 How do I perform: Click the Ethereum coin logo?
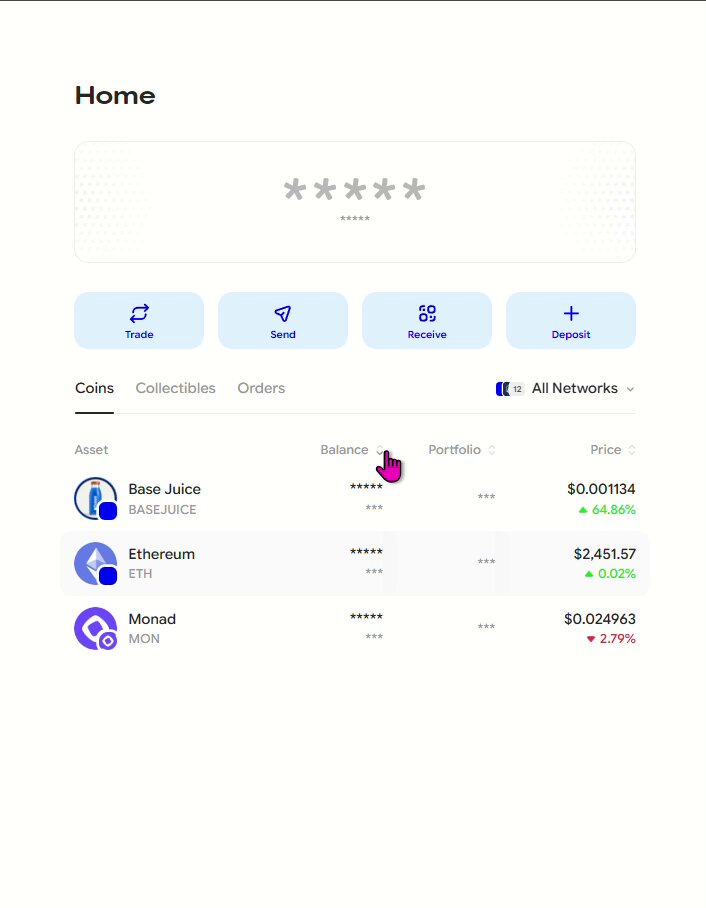96,563
